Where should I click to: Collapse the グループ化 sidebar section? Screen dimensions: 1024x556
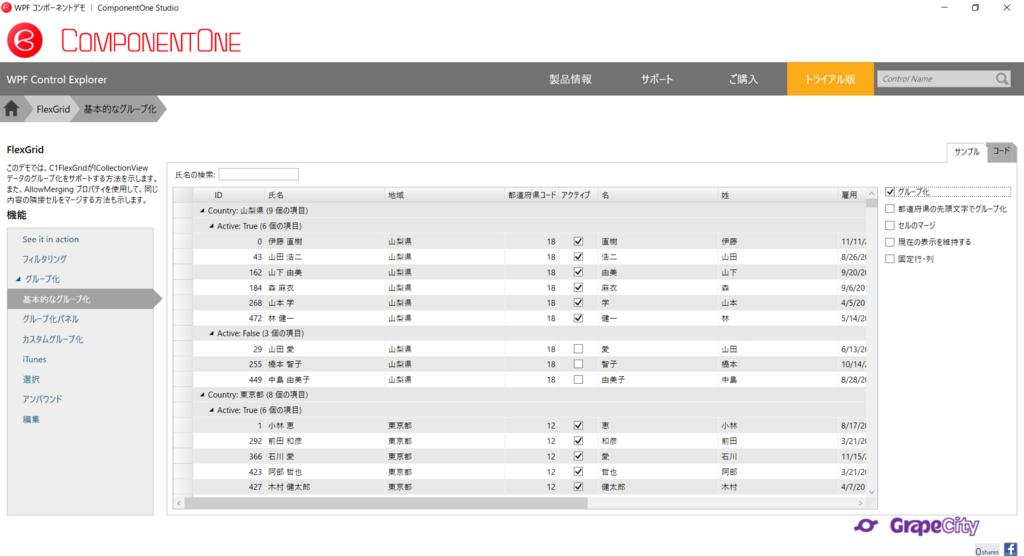(x=18, y=279)
